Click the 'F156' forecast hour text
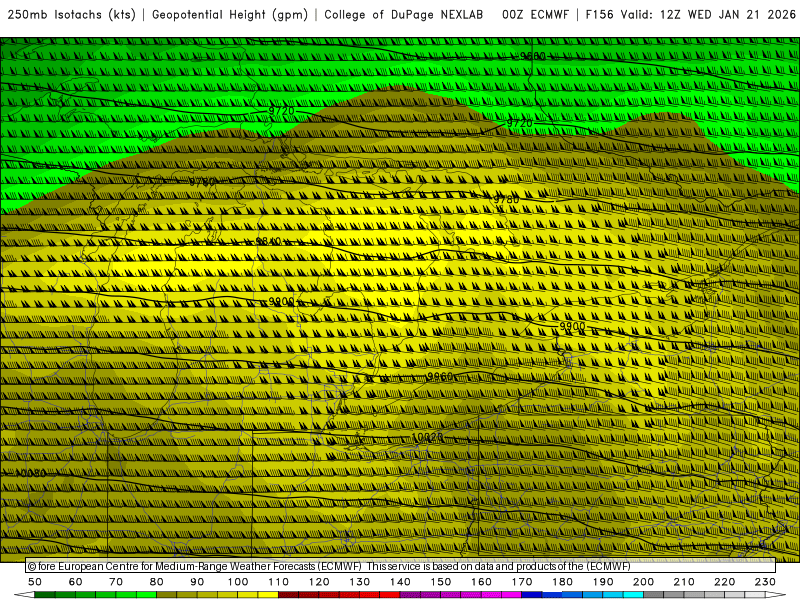The image size is (800, 600). click(599, 15)
